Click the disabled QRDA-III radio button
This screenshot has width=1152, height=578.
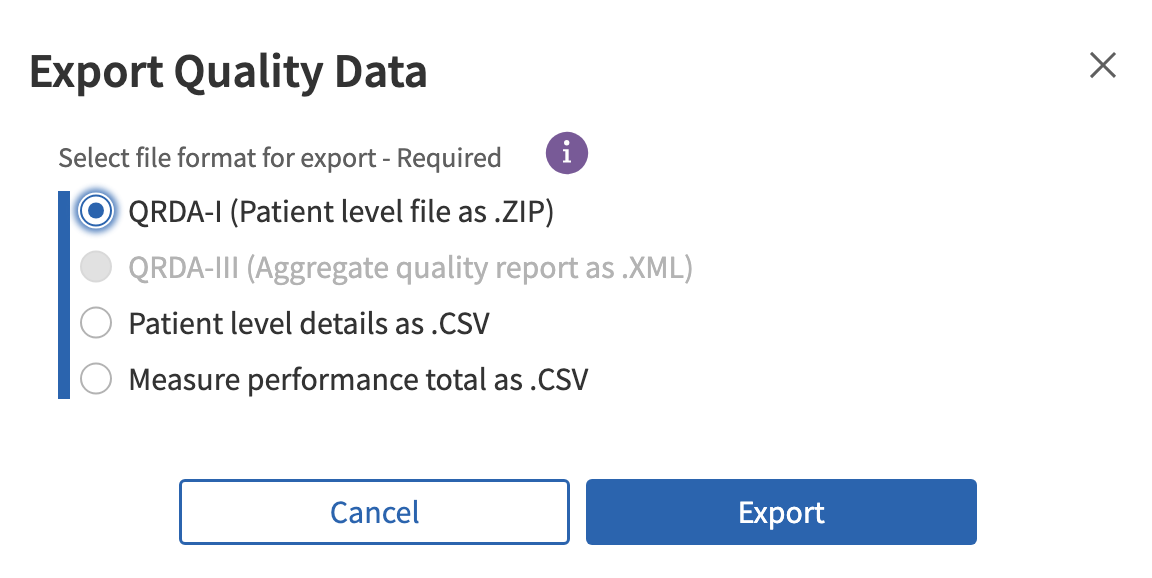click(96, 268)
